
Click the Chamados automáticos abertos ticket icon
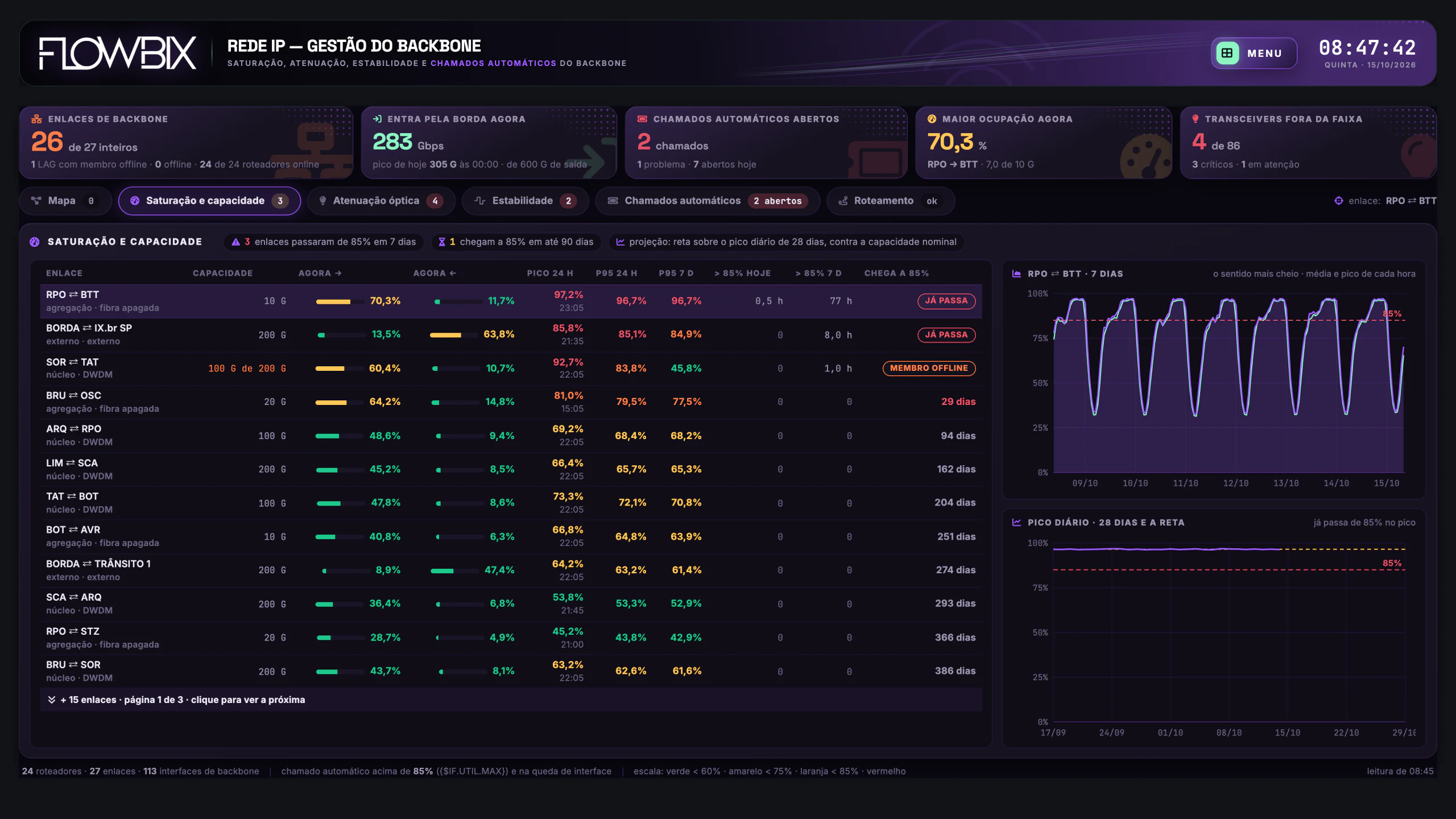[642, 119]
